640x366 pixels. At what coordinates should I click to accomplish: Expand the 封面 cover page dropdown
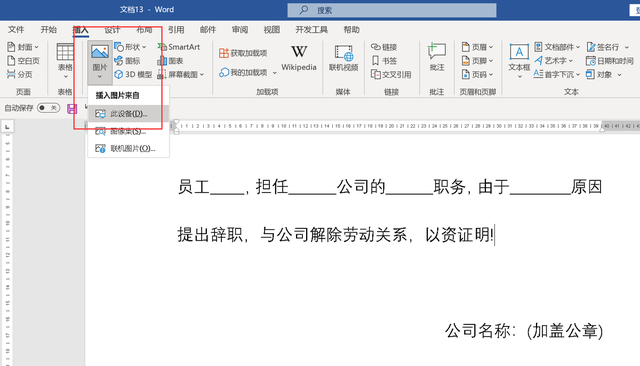click(x=36, y=47)
